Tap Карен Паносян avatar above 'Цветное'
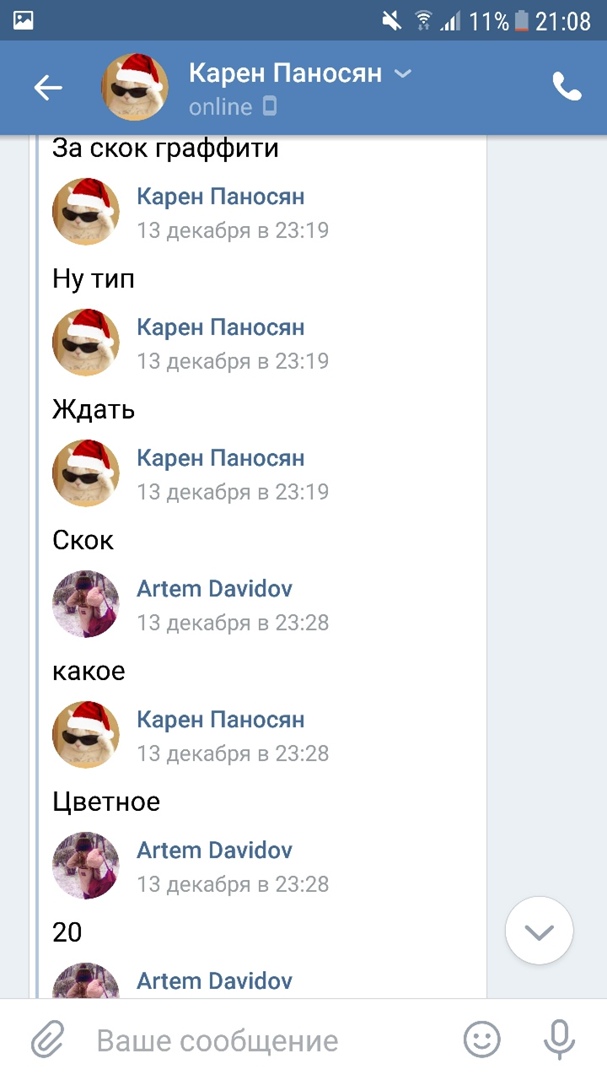Screen dimensions: 607x1080 [x=86, y=734]
